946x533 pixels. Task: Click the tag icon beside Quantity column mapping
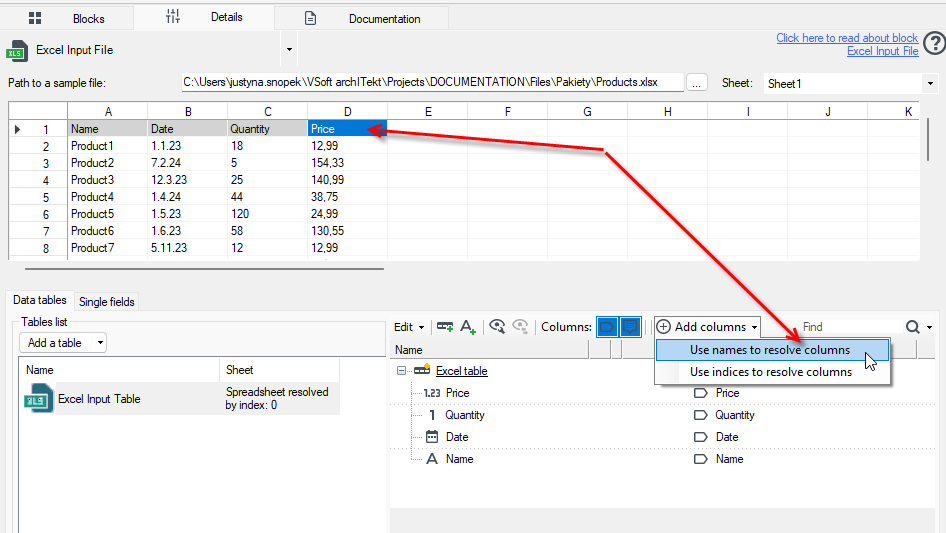click(x=700, y=415)
